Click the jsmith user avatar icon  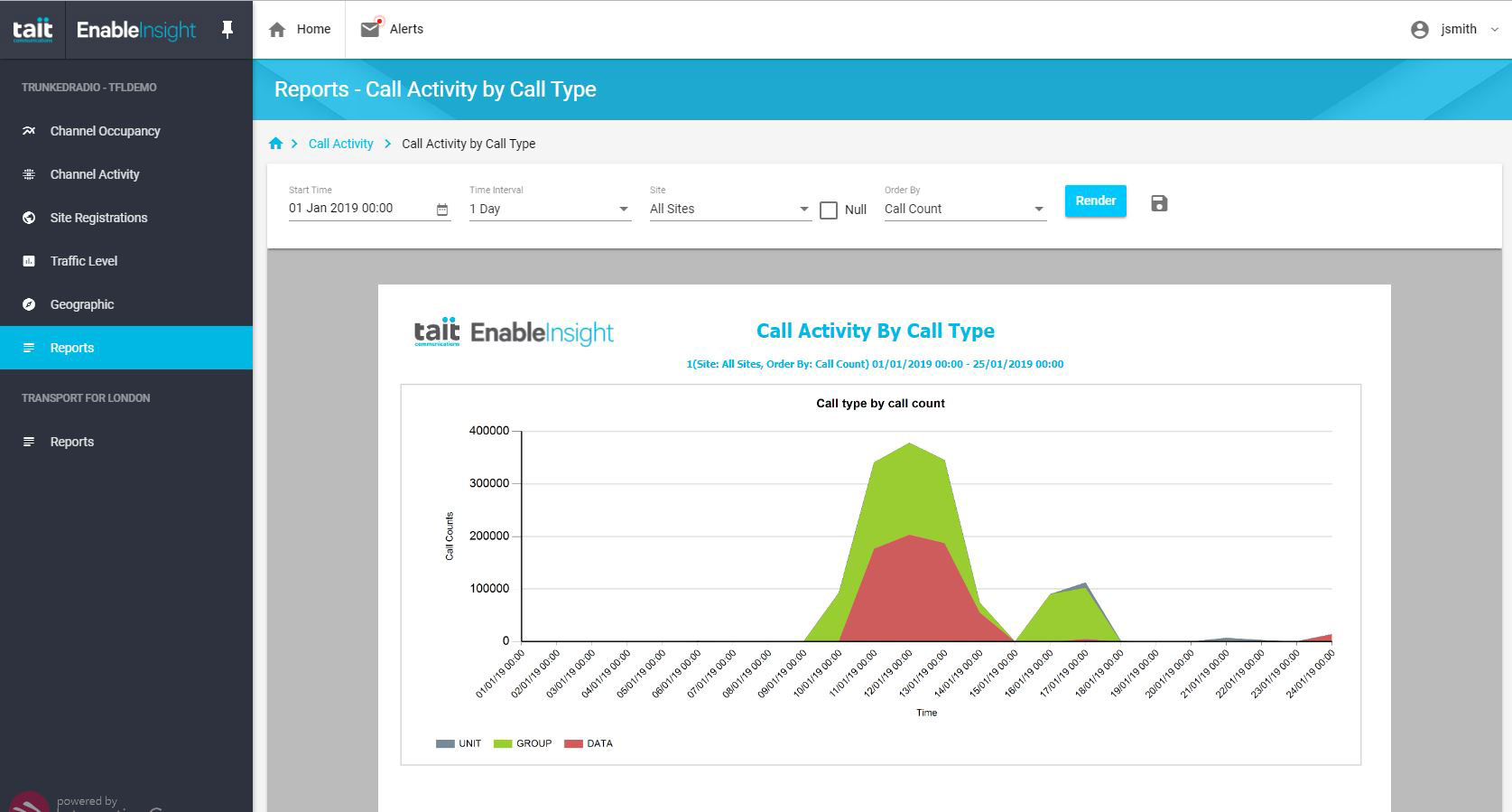coord(1419,30)
